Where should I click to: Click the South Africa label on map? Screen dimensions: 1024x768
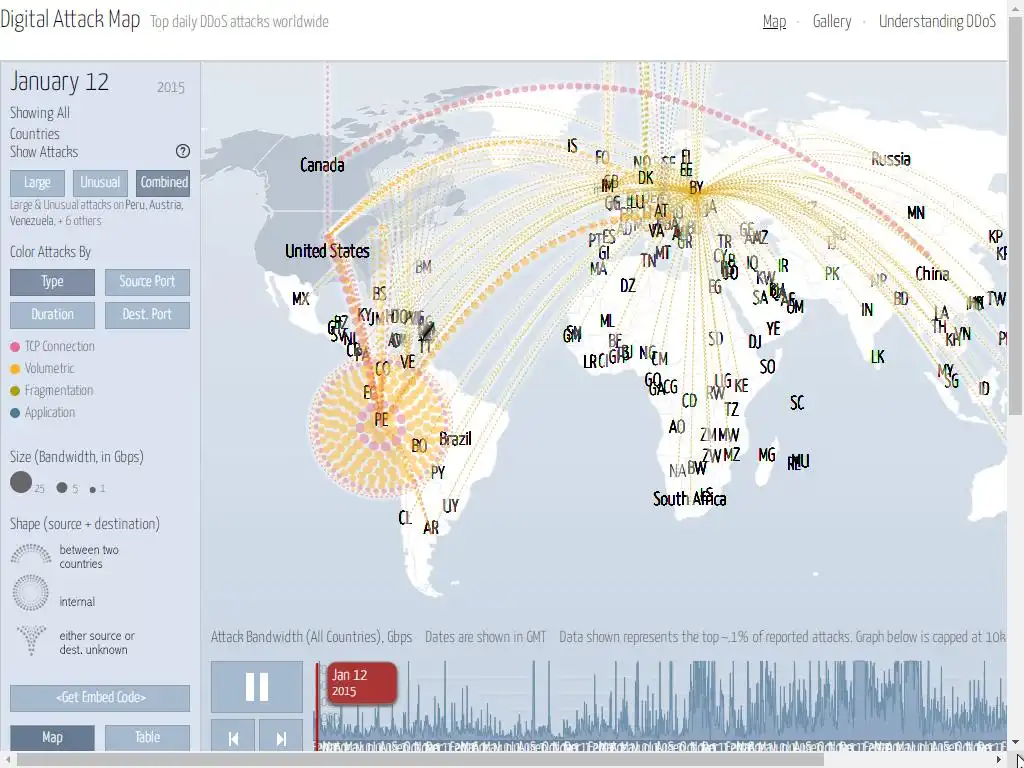pyautogui.click(x=690, y=499)
